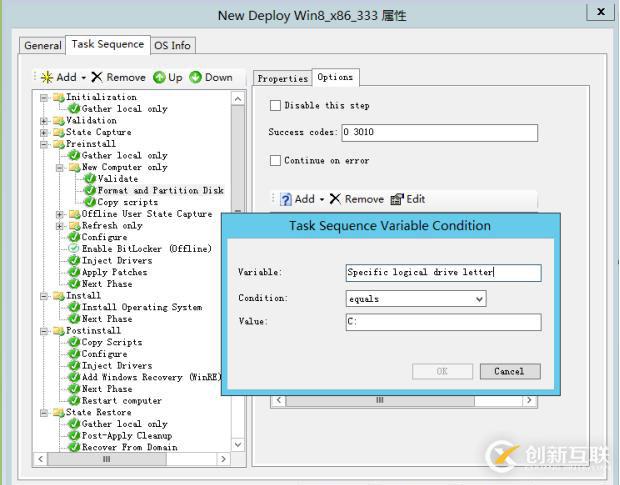Viewport: 620px width, 485px height.
Task: Enable the Continue on error checkbox
Action: point(275,160)
